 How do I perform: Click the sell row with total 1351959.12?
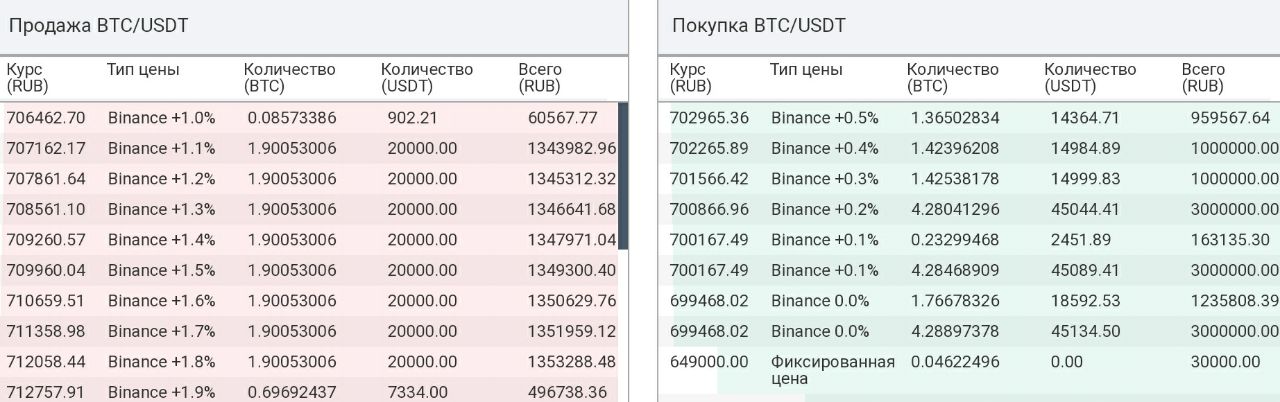pos(309,331)
